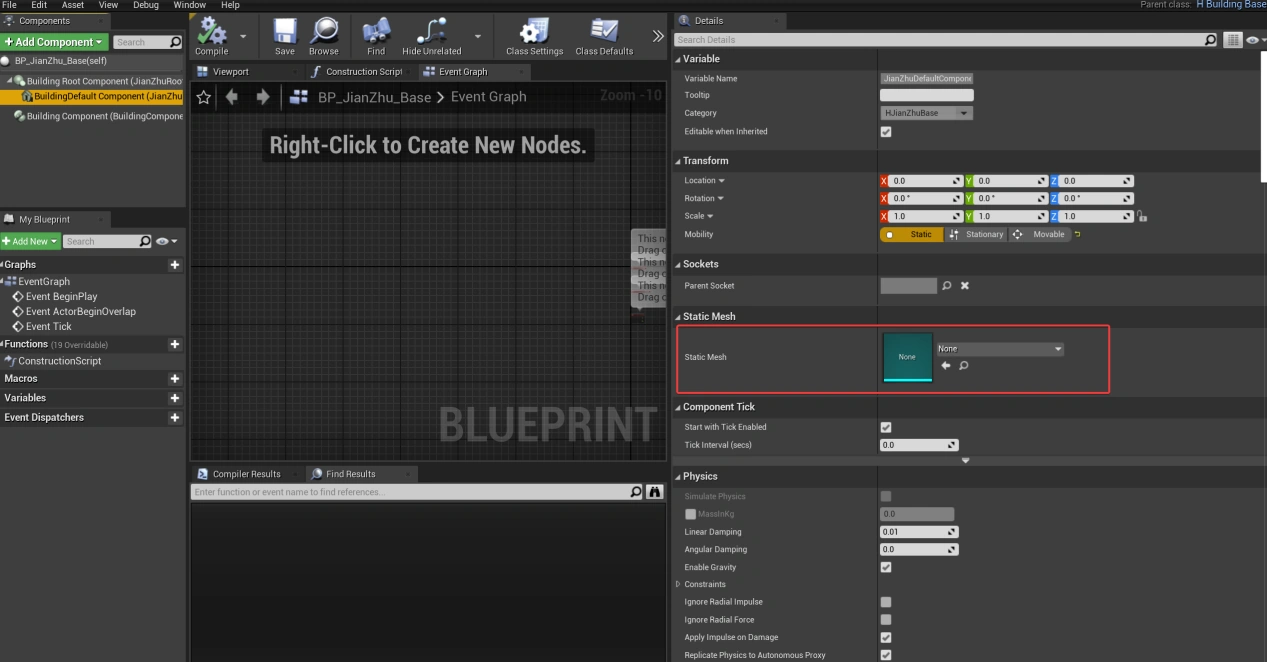
Task: Enable Ignore Radial Force checkbox
Action: (886, 620)
